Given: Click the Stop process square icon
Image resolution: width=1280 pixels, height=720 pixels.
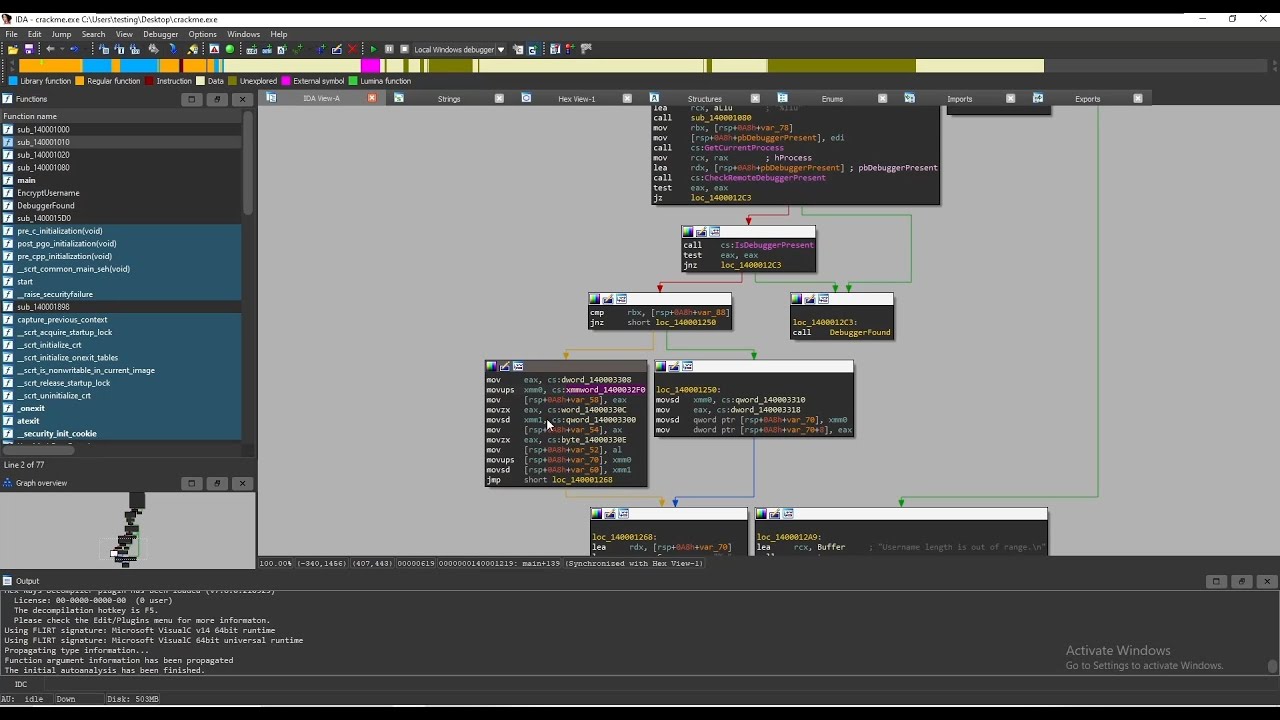Looking at the screenshot, I should (x=404, y=49).
